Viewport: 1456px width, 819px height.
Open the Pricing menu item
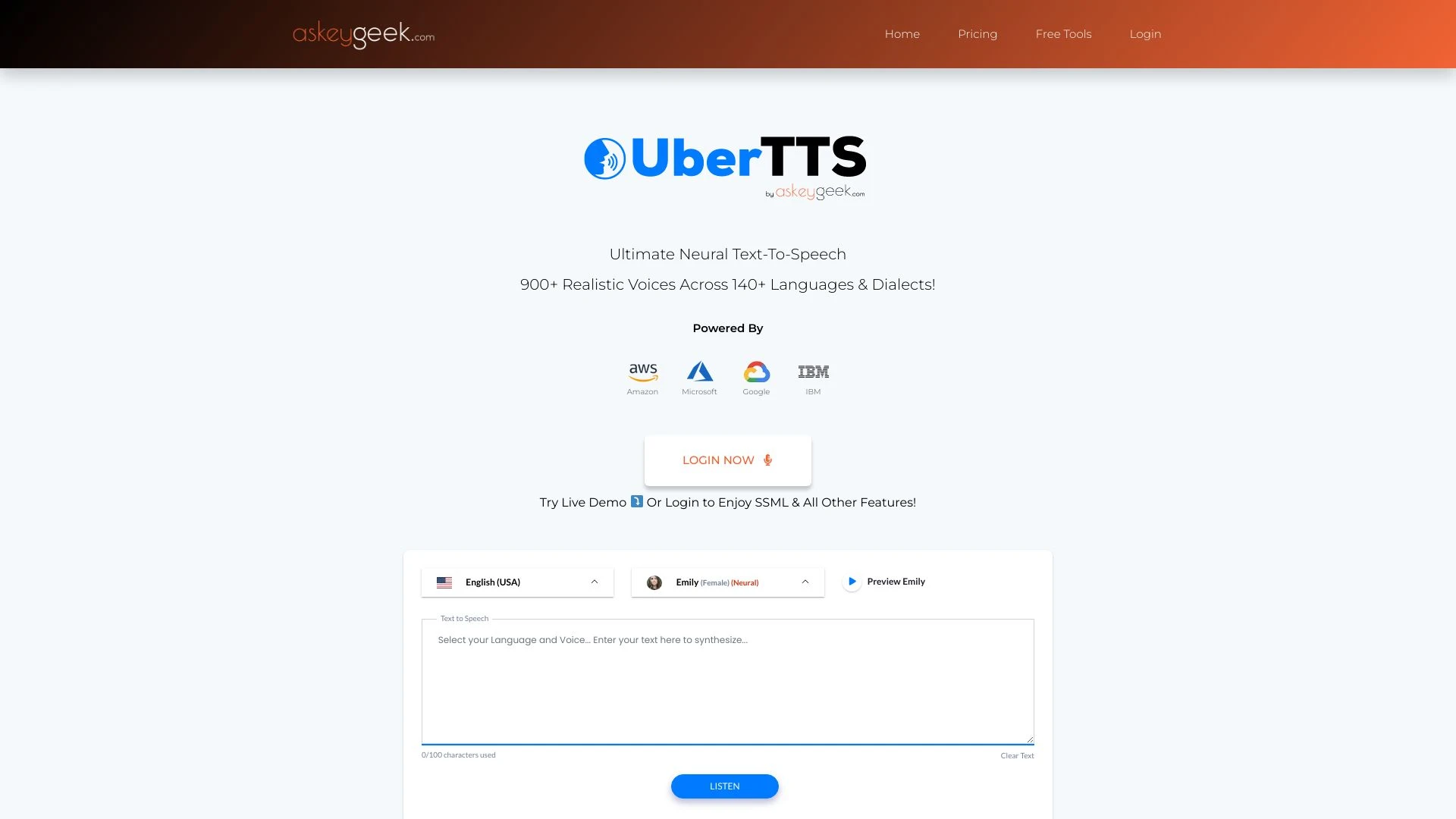978,34
